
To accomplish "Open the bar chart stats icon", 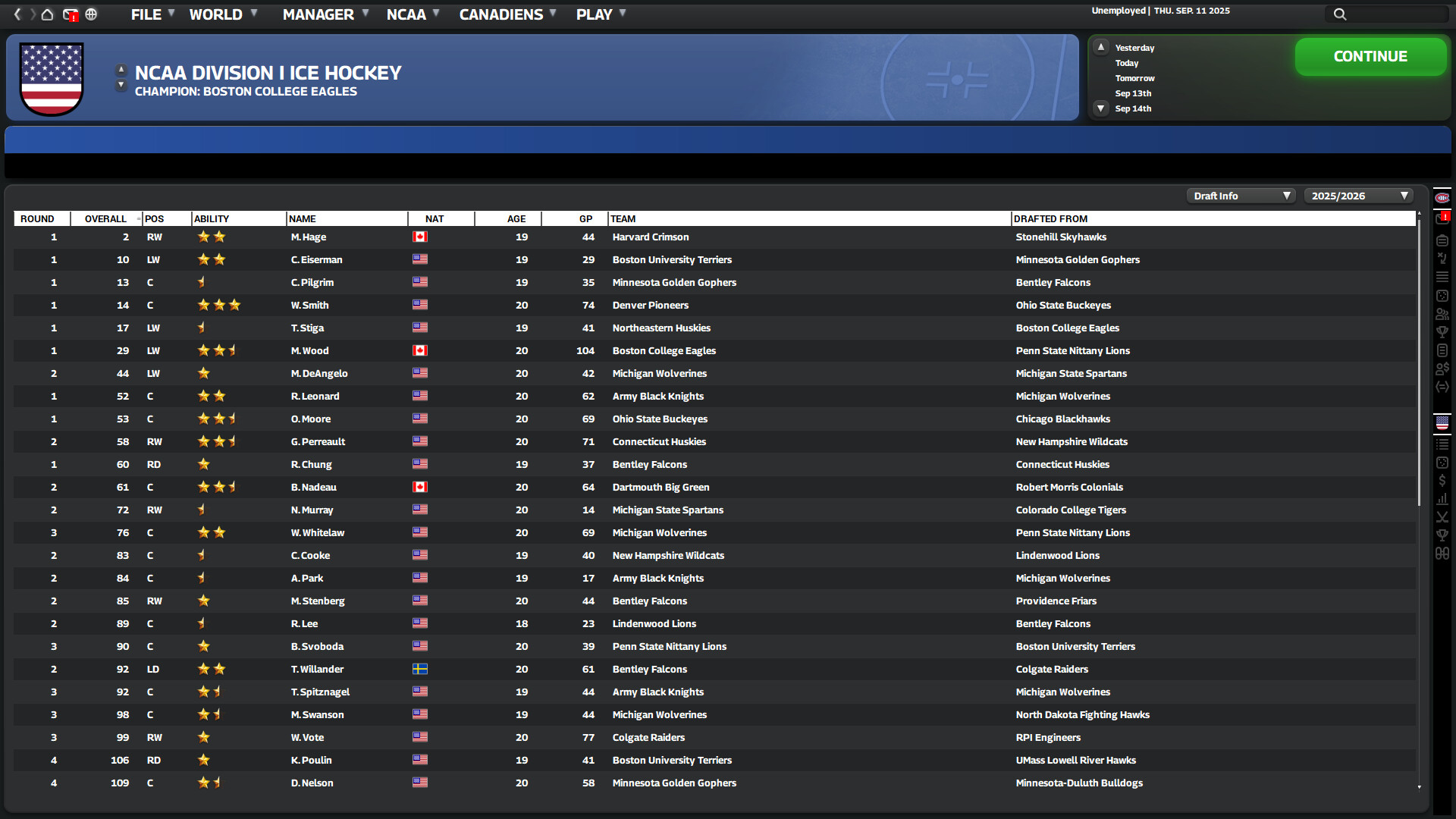I will pos(1443,499).
